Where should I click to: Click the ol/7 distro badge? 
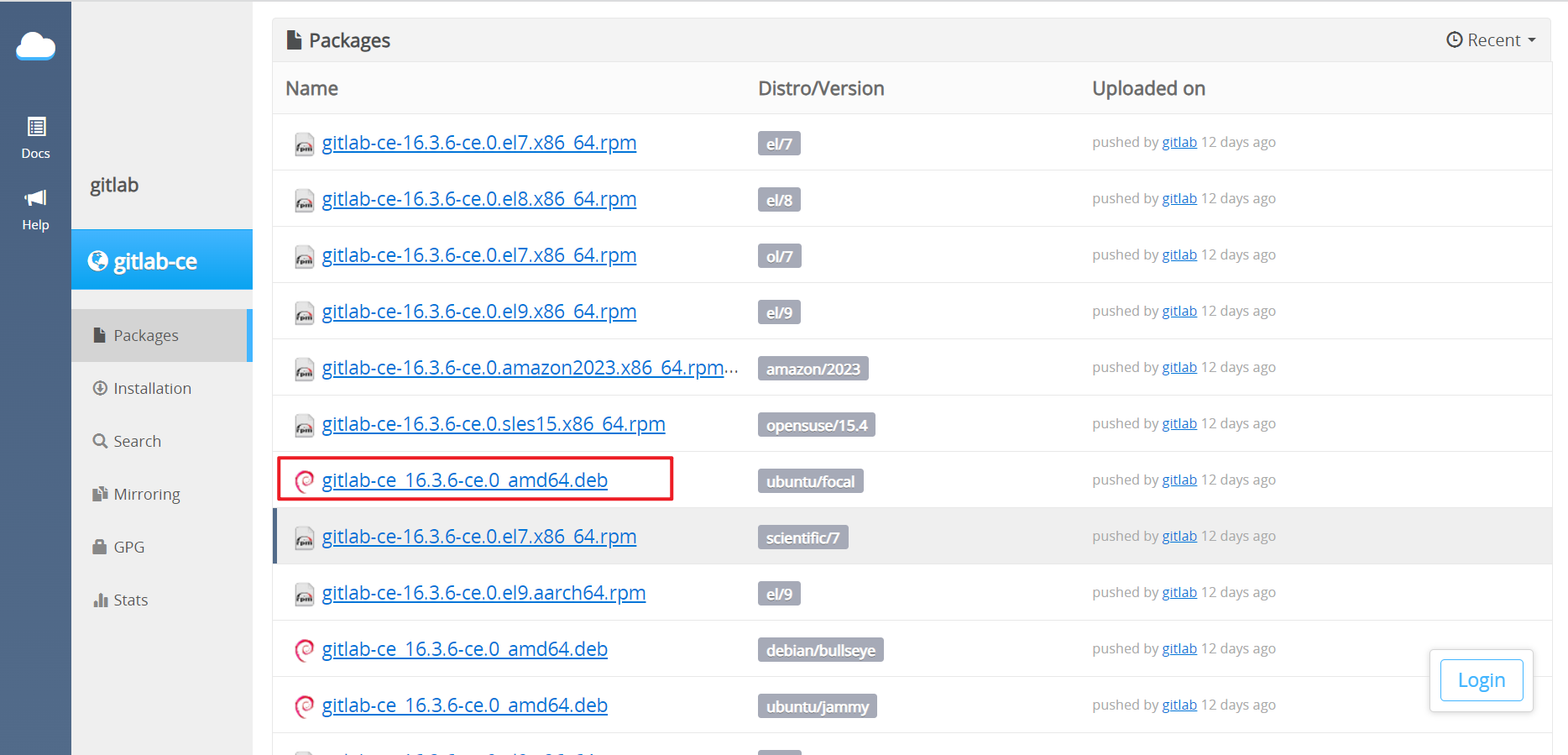pos(779,256)
